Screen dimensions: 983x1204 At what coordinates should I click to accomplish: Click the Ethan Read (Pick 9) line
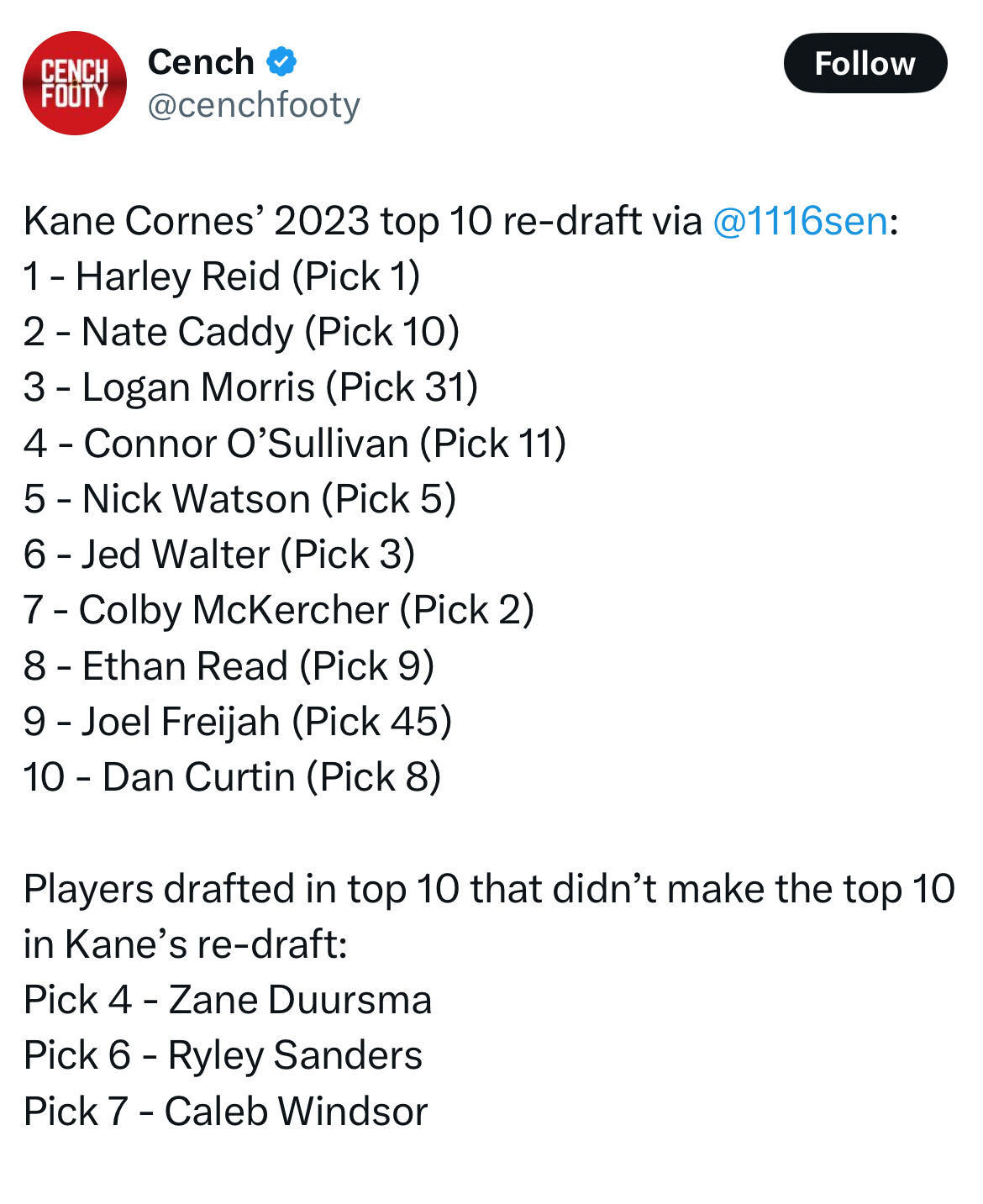coord(229,665)
